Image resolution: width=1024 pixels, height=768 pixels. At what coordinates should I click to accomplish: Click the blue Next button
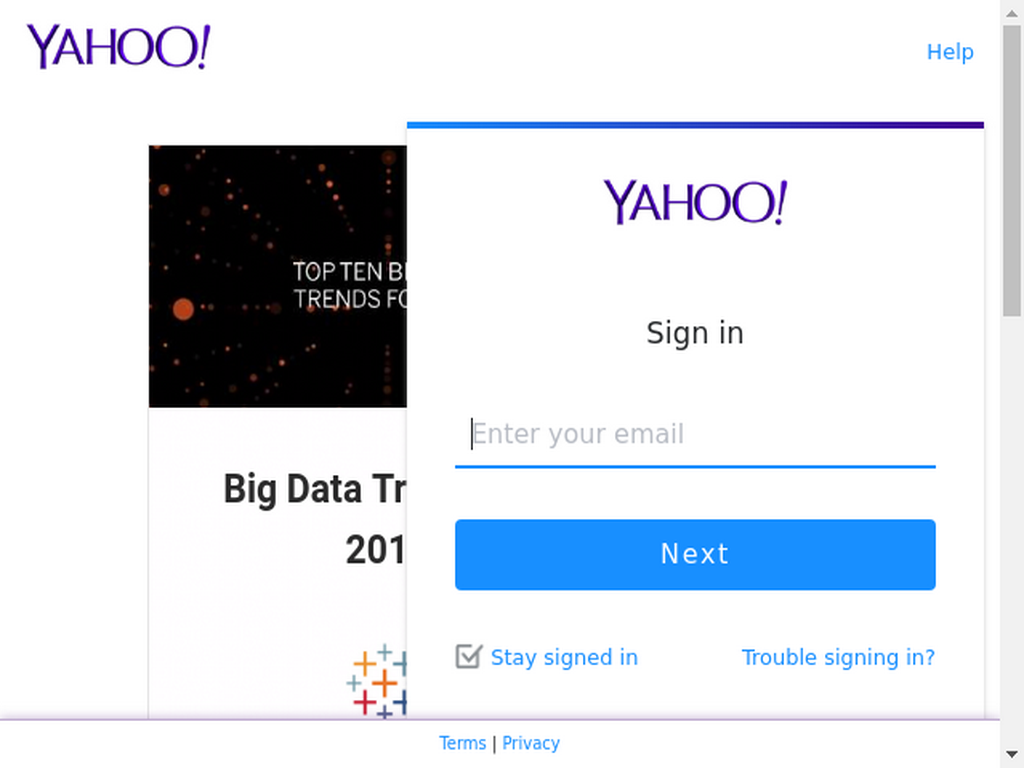click(695, 554)
